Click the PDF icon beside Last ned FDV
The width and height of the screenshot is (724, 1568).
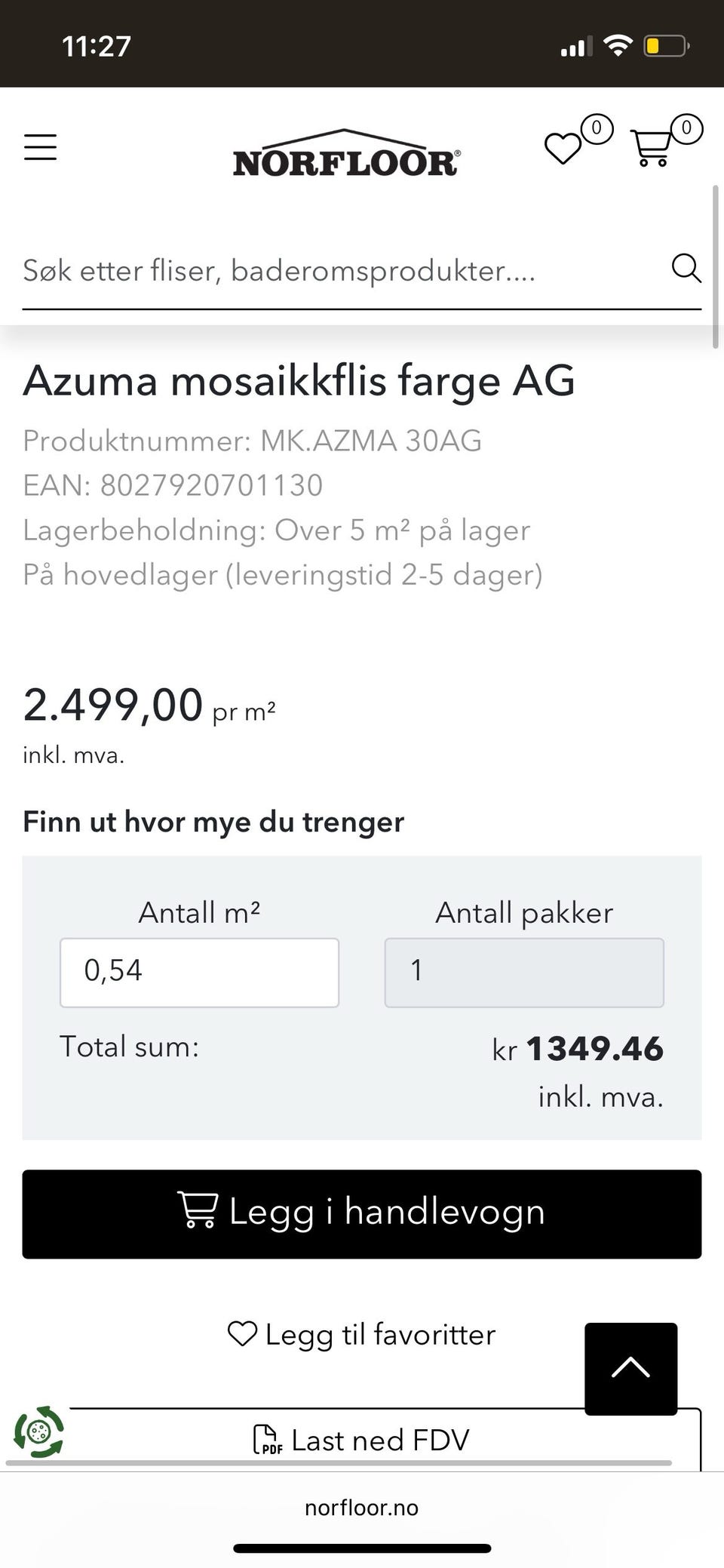pos(267,1440)
